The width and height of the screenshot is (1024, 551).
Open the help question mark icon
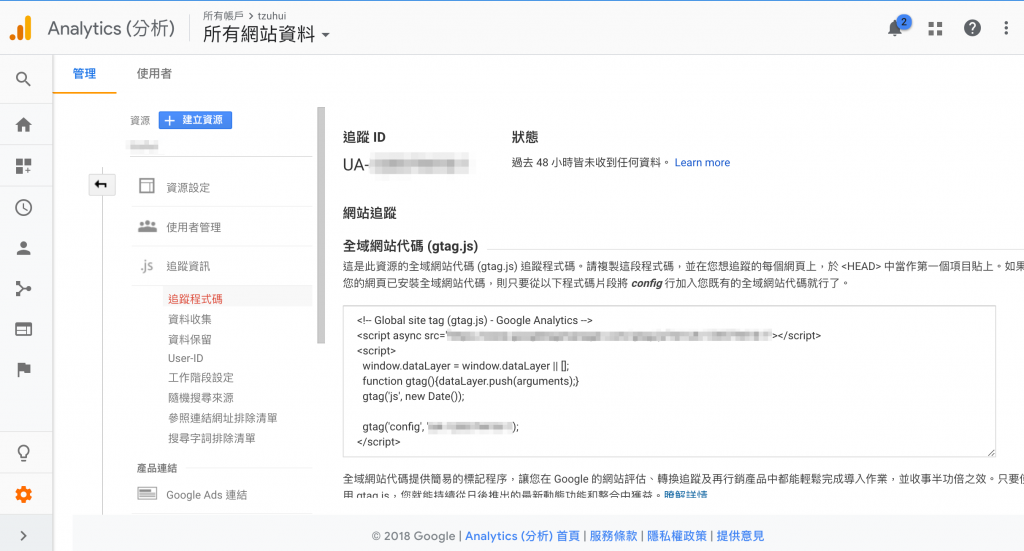(x=972, y=28)
